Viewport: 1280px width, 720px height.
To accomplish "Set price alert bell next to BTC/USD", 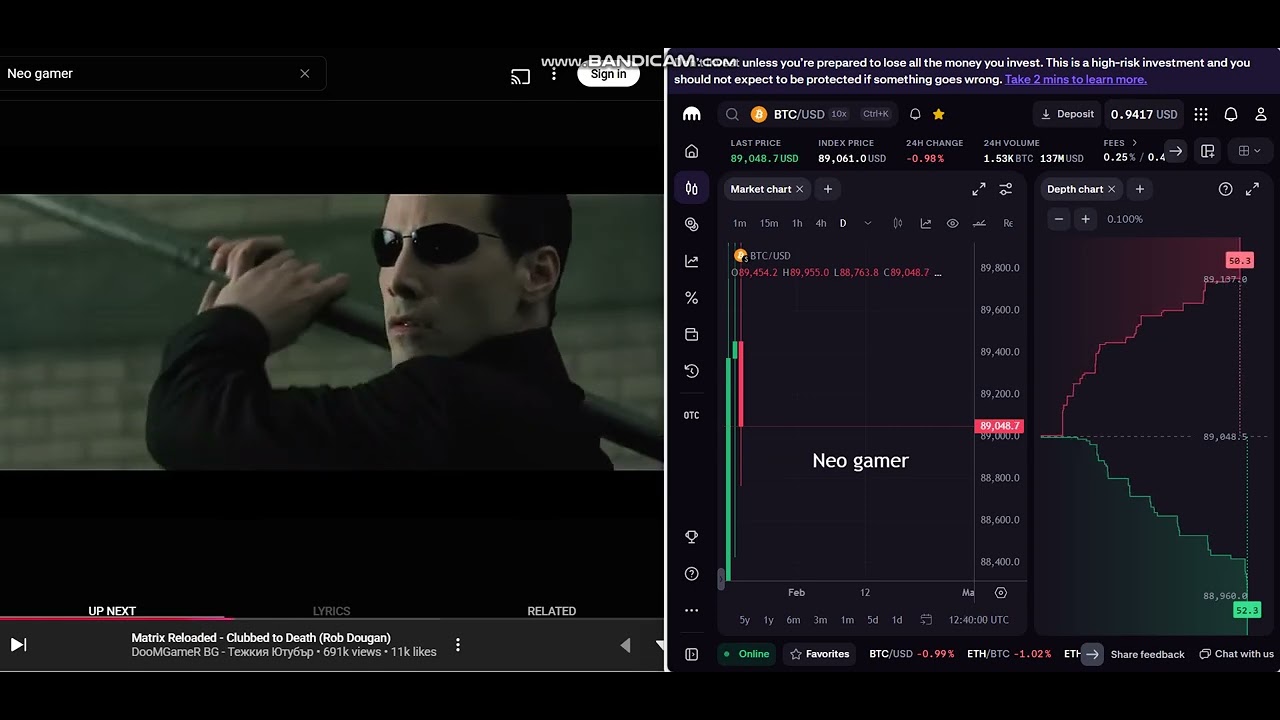I will pyautogui.click(x=915, y=114).
